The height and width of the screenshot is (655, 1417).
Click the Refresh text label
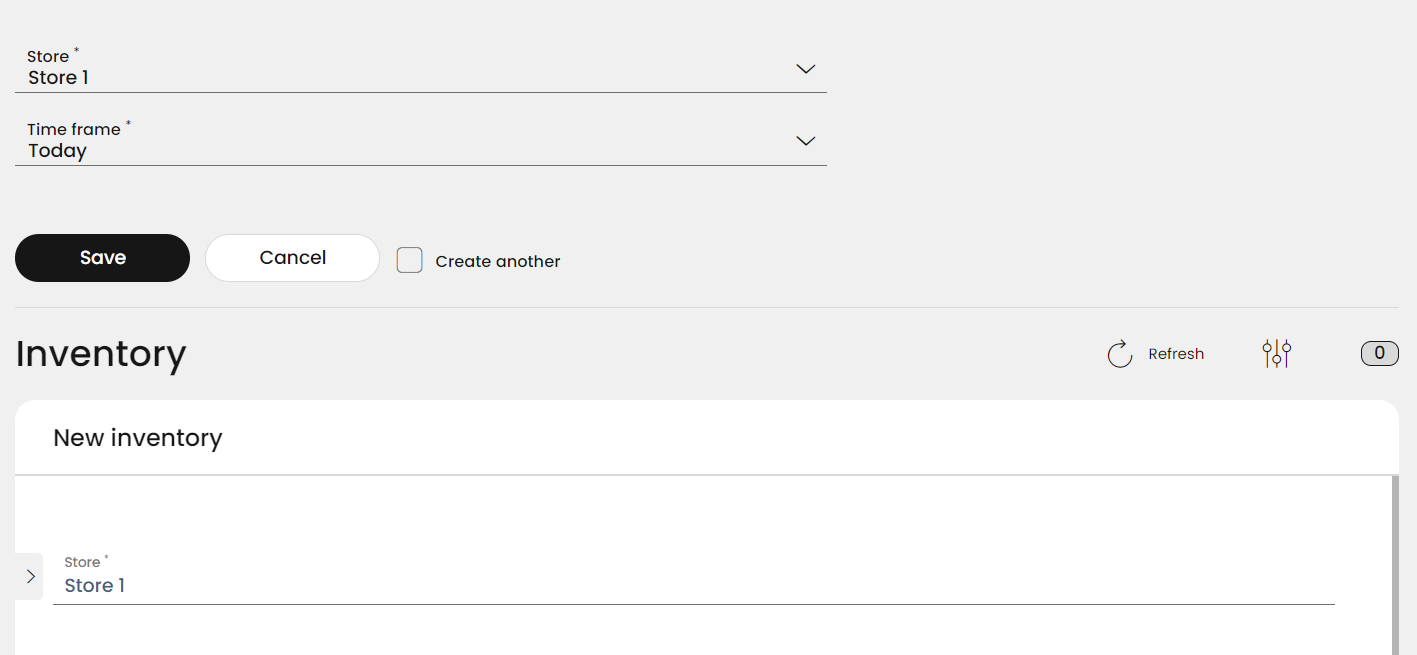coord(1176,354)
